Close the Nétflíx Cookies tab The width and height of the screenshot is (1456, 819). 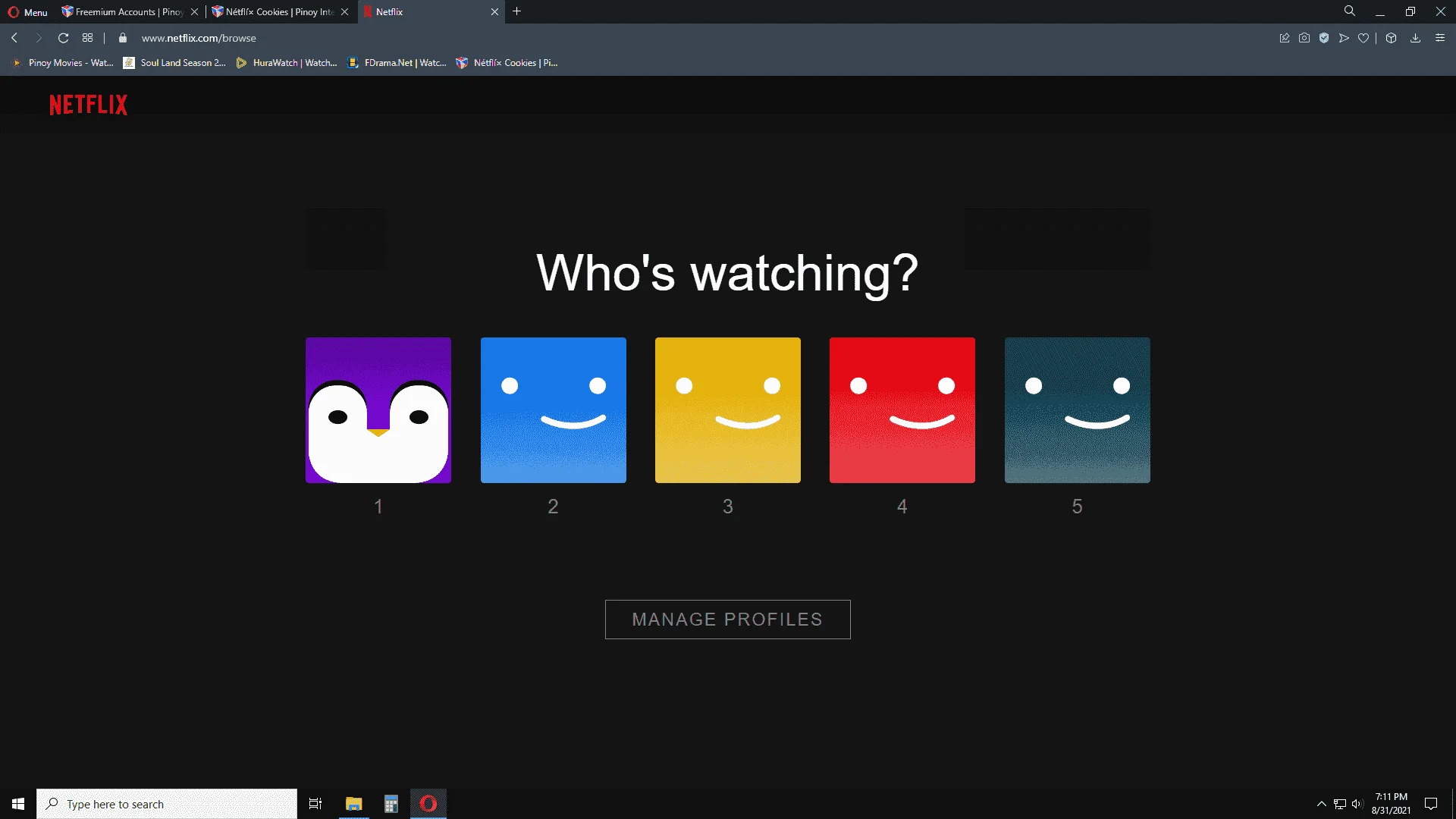pyautogui.click(x=345, y=12)
